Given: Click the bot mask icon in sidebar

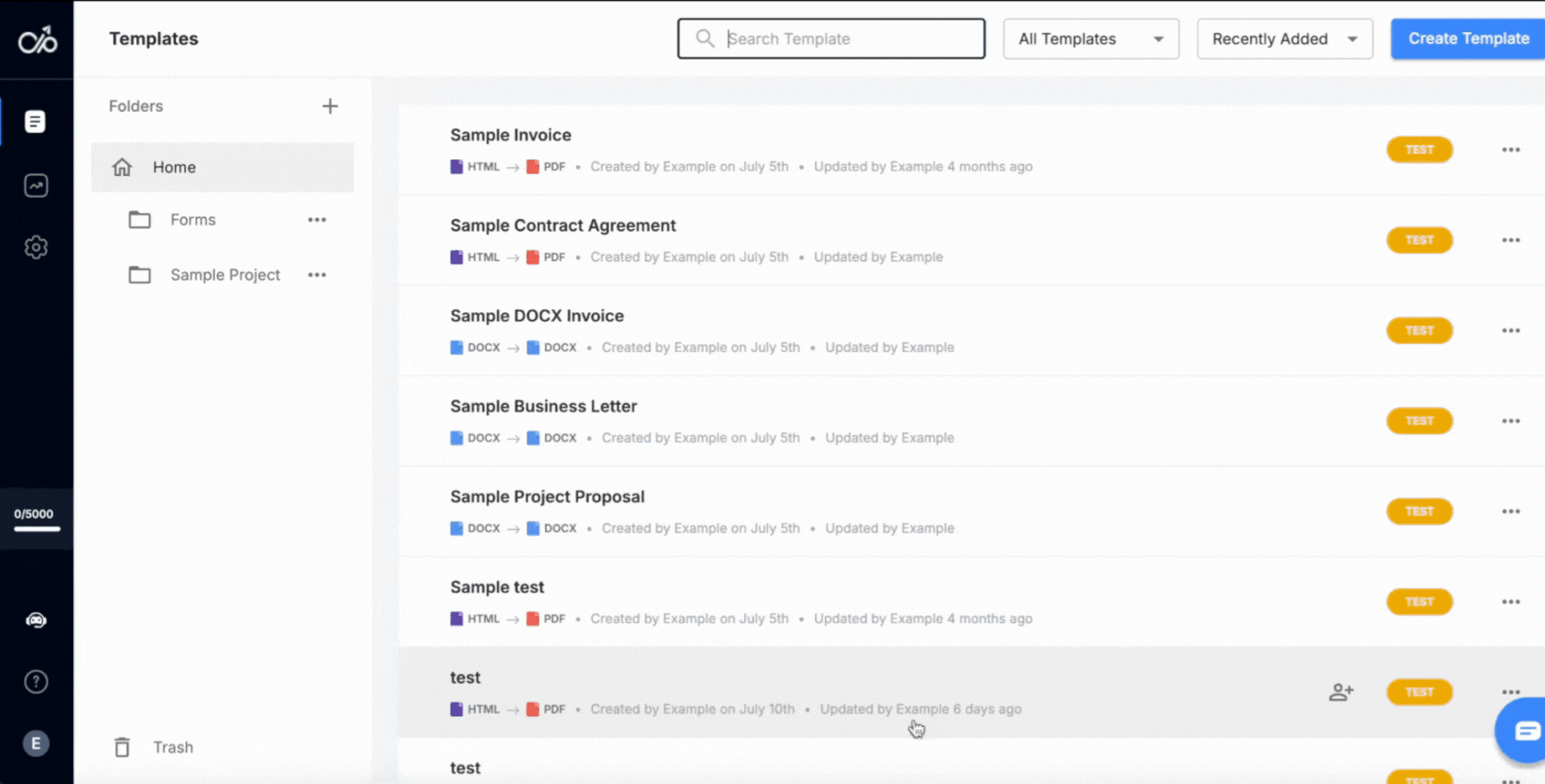Looking at the screenshot, I should [36, 620].
